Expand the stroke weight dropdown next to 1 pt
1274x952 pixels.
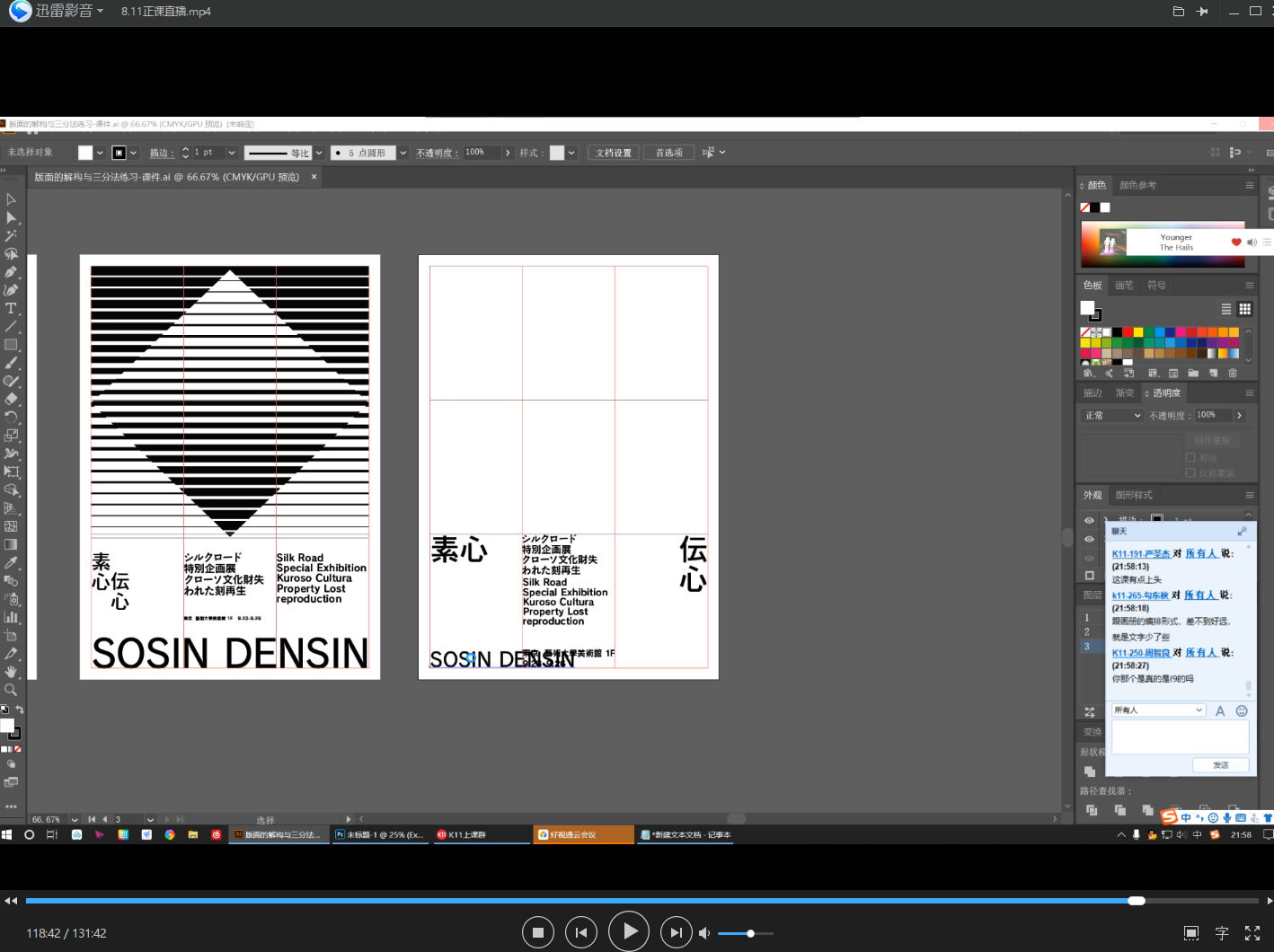231,153
